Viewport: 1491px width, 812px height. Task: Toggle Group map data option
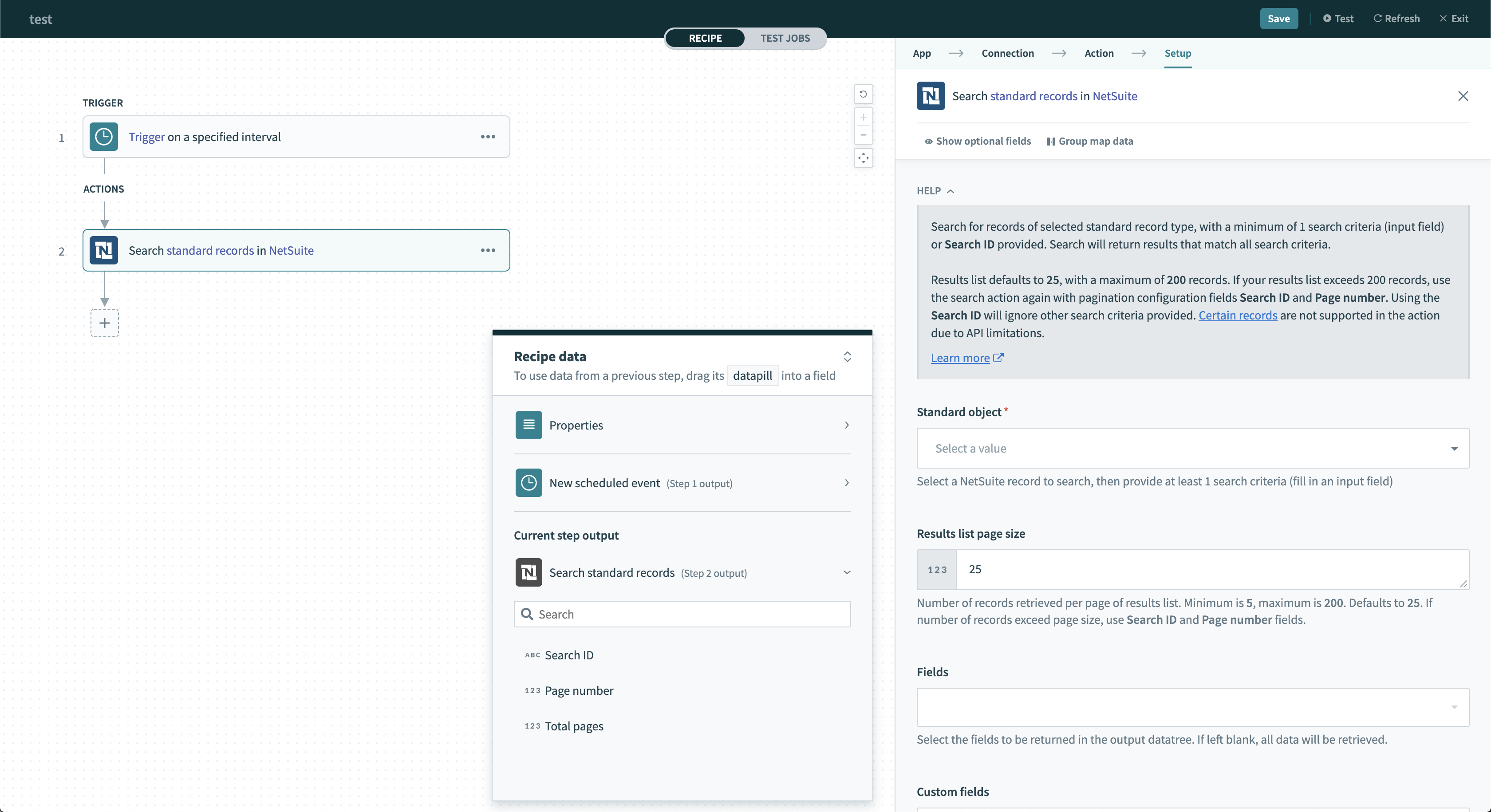pyautogui.click(x=1090, y=141)
